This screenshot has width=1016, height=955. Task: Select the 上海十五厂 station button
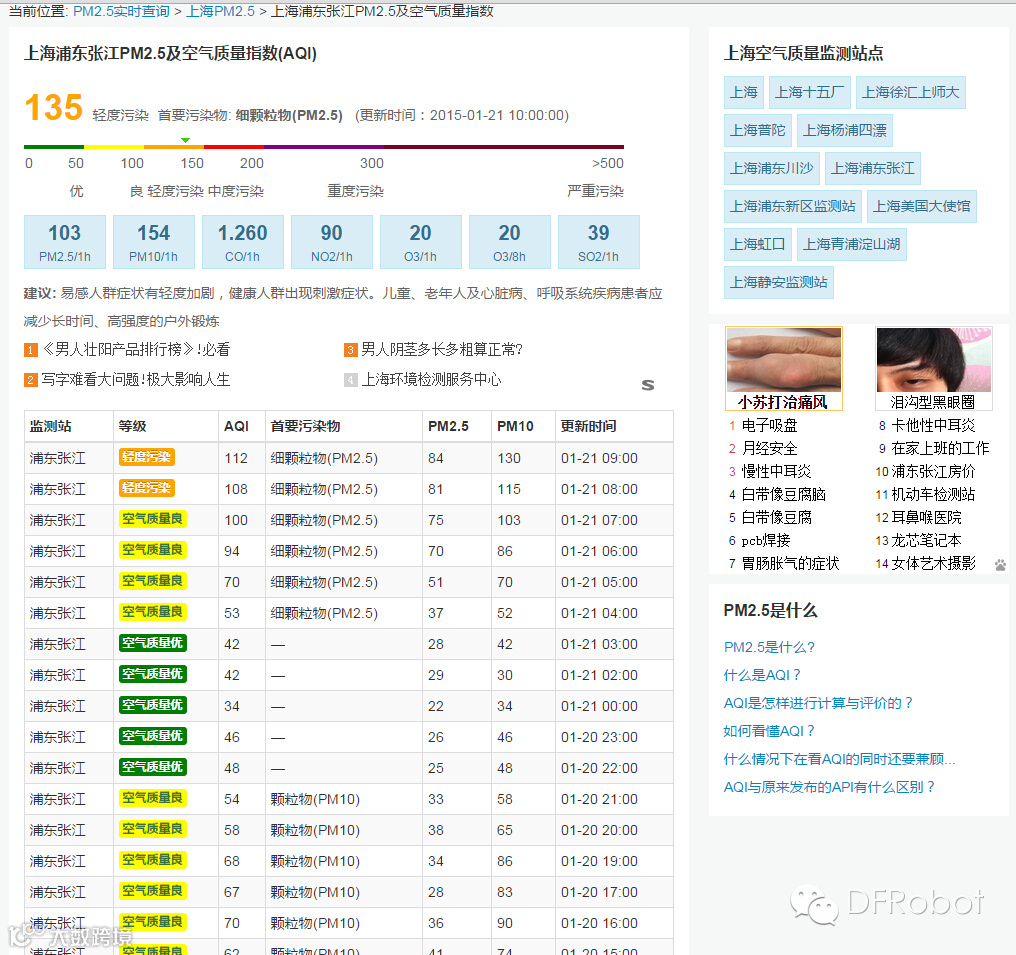(810, 93)
